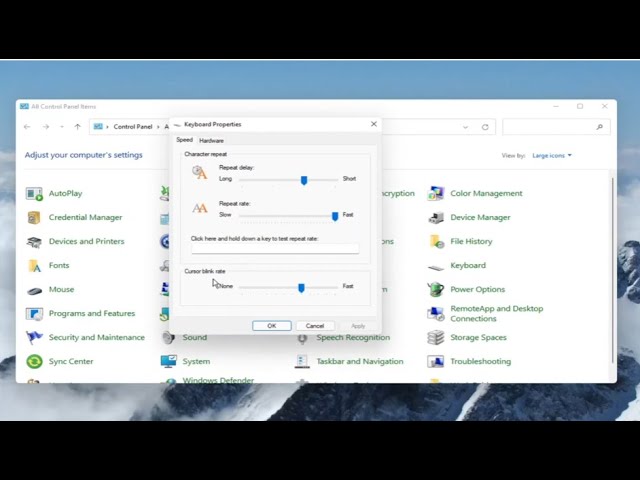
Task: Go up one level with up arrow
Action: (78, 127)
